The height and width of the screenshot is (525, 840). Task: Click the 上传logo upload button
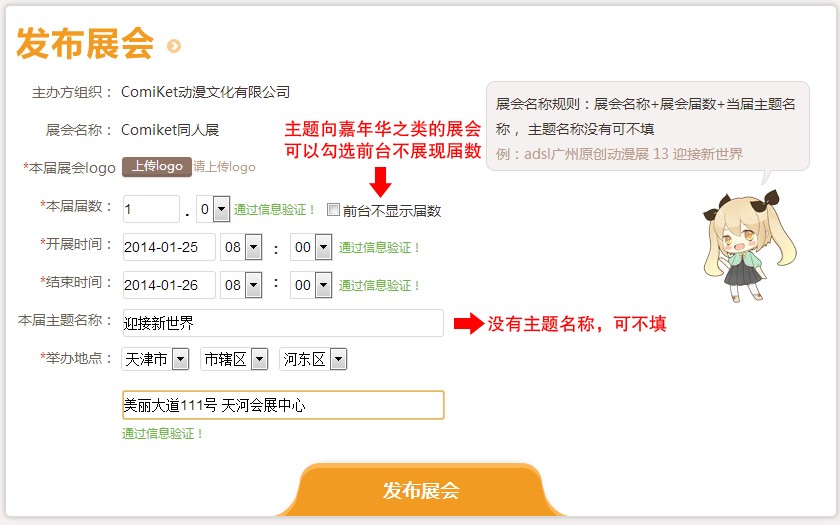click(x=157, y=167)
